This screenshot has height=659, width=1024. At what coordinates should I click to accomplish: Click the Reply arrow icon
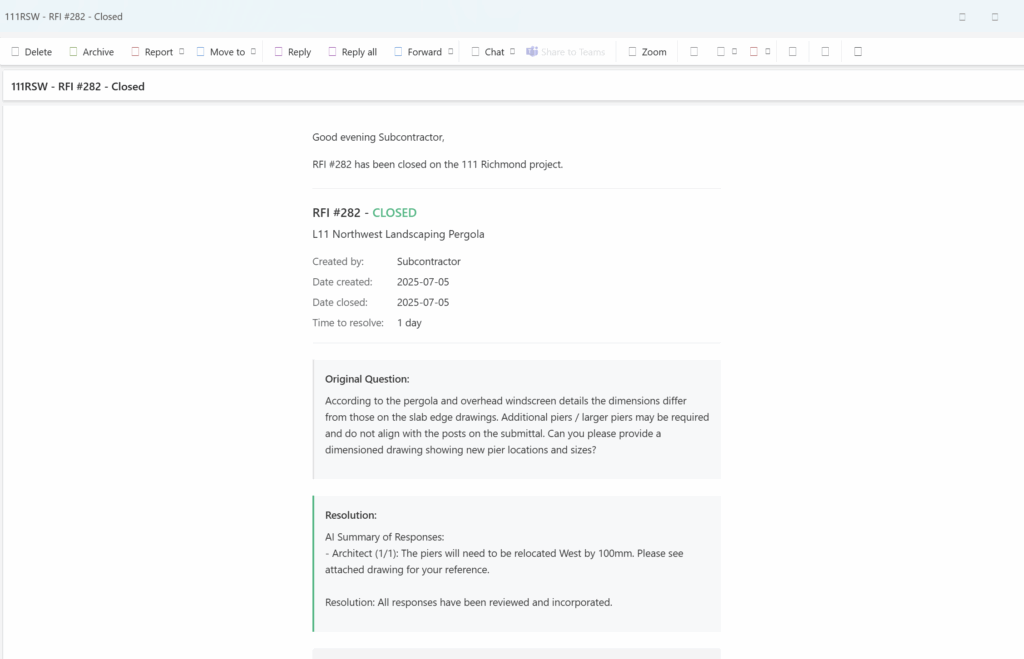[x=278, y=52]
